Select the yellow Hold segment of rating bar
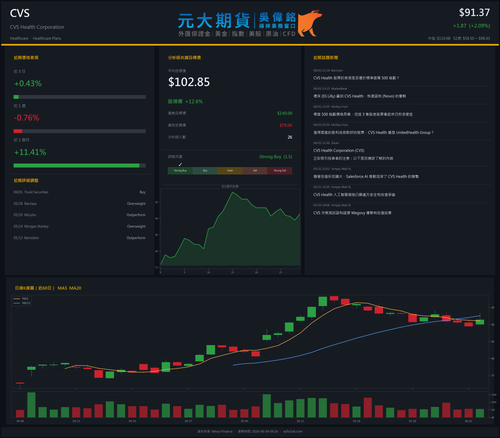 click(230, 171)
